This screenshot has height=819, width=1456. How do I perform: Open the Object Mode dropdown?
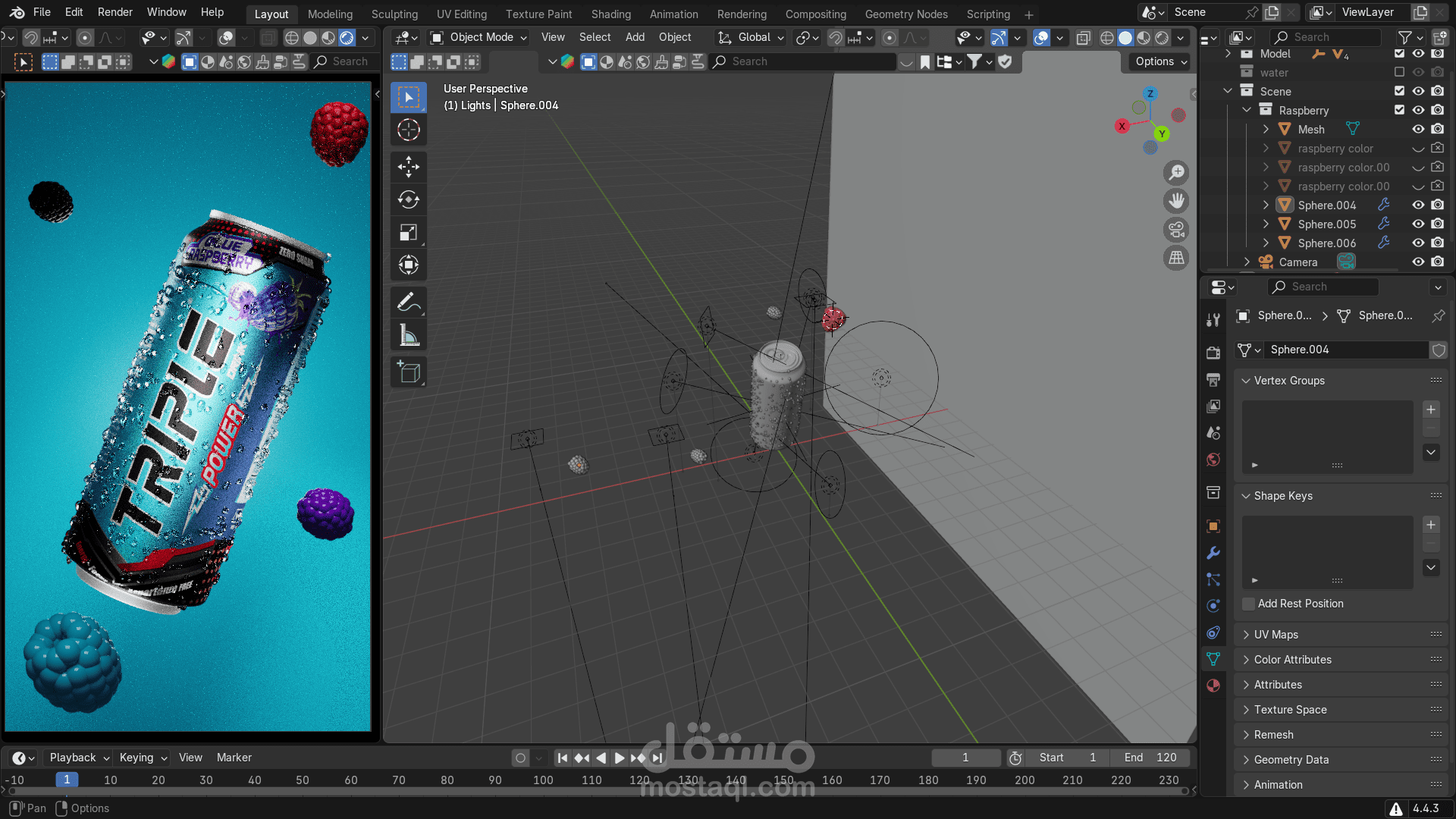[479, 37]
